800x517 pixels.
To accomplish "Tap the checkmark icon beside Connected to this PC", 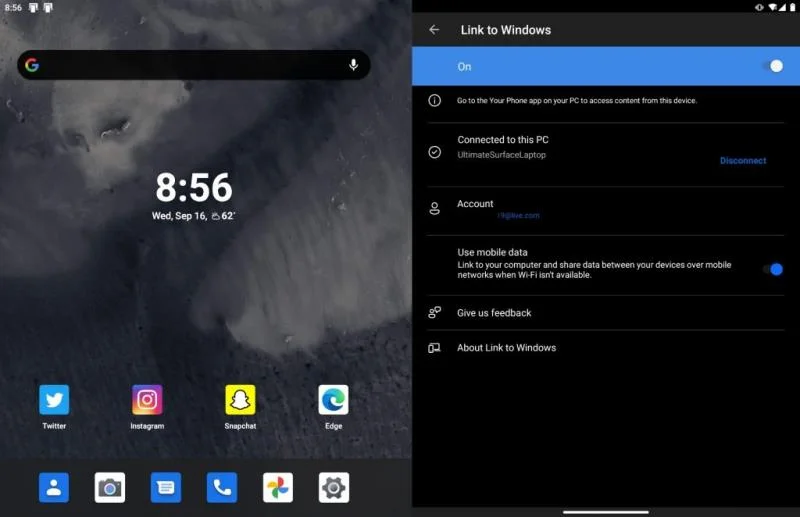I will [435, 152].
